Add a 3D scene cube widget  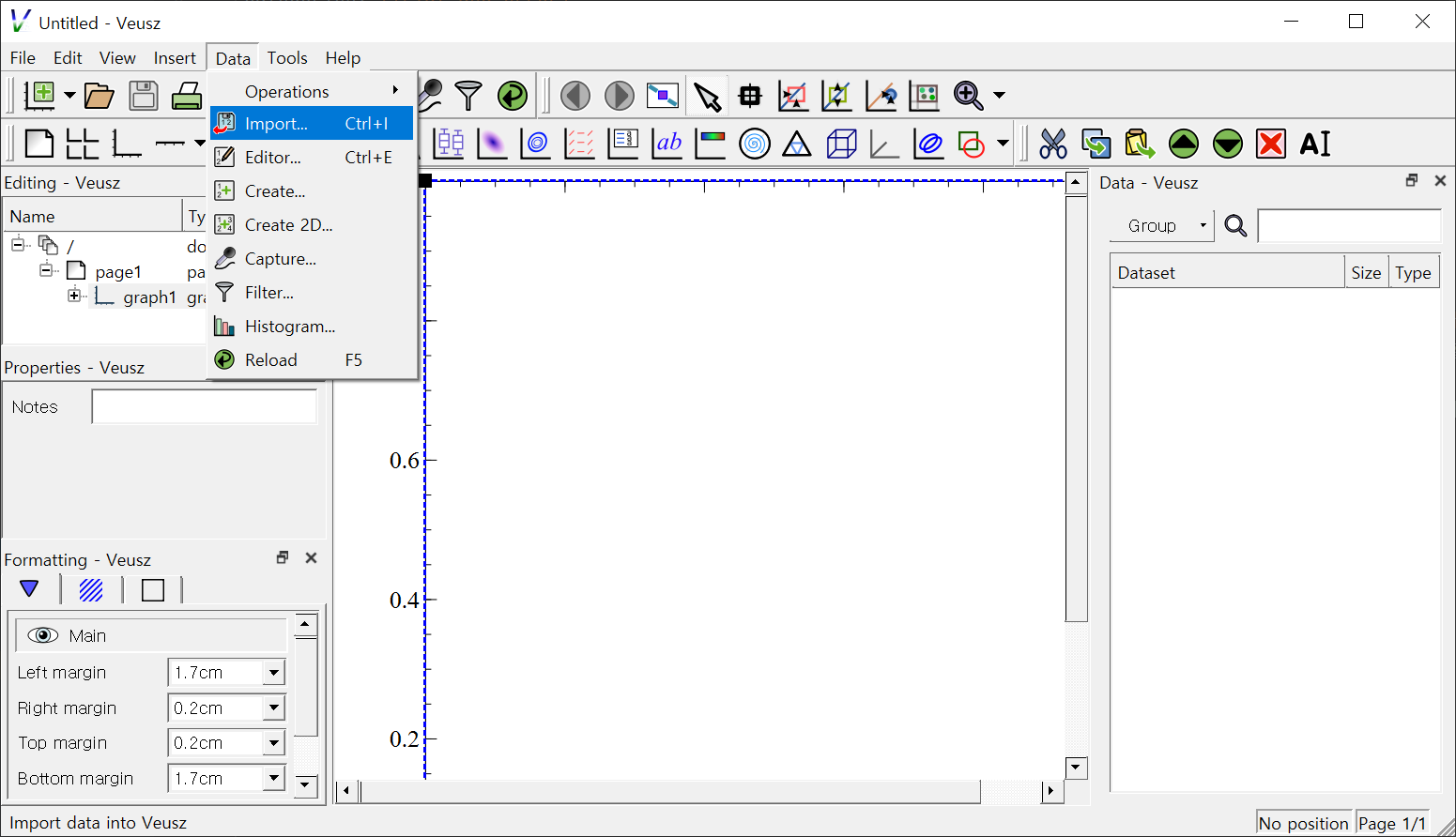pyautogui.click(x=841, y=144)
